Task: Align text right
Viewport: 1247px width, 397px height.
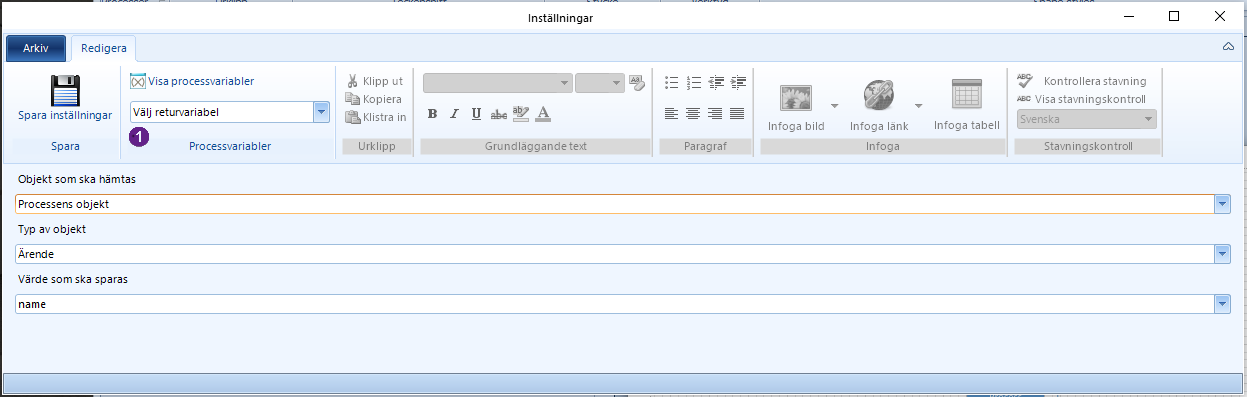Action: coord(715,114)
